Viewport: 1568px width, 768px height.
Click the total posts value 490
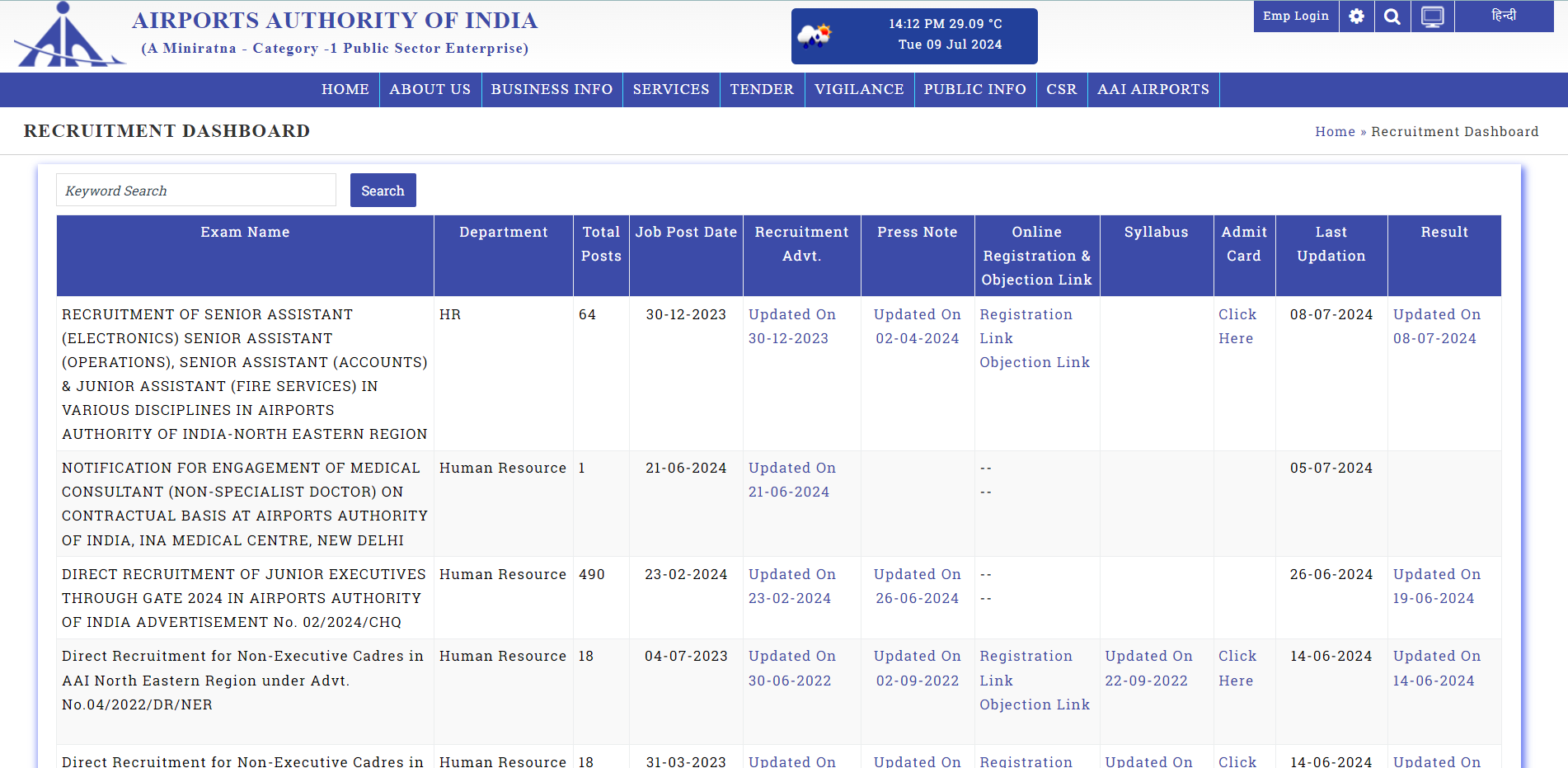[592, 575]
